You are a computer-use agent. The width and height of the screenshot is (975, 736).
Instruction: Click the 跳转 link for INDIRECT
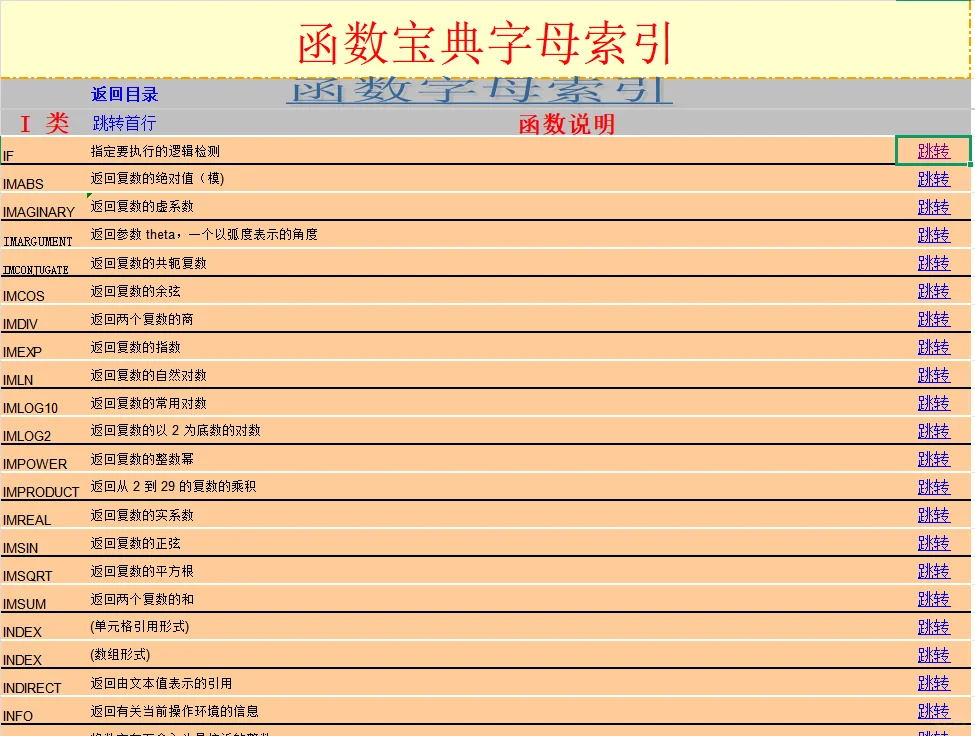point(932,683)
